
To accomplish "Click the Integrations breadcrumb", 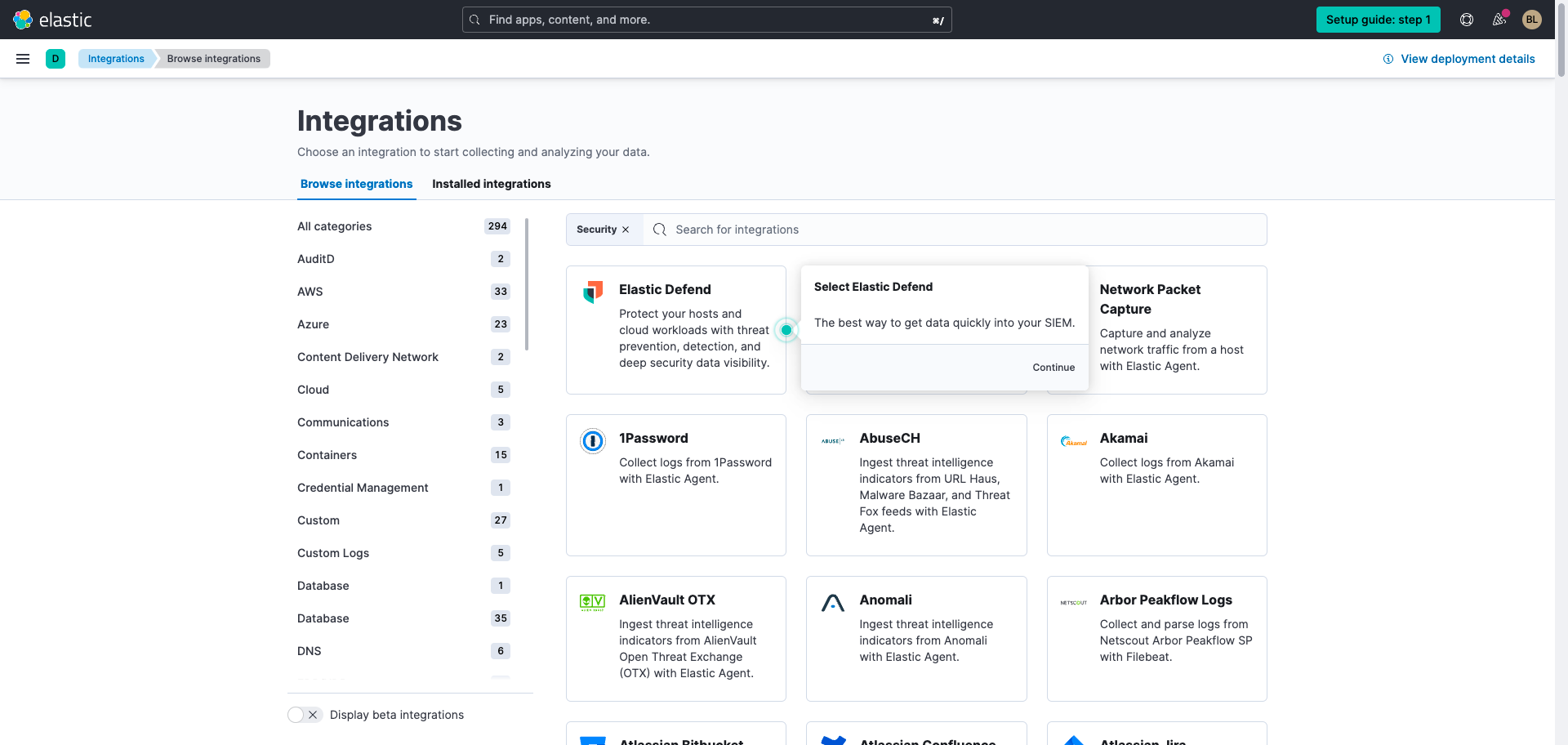I will [x=116, y=59].
